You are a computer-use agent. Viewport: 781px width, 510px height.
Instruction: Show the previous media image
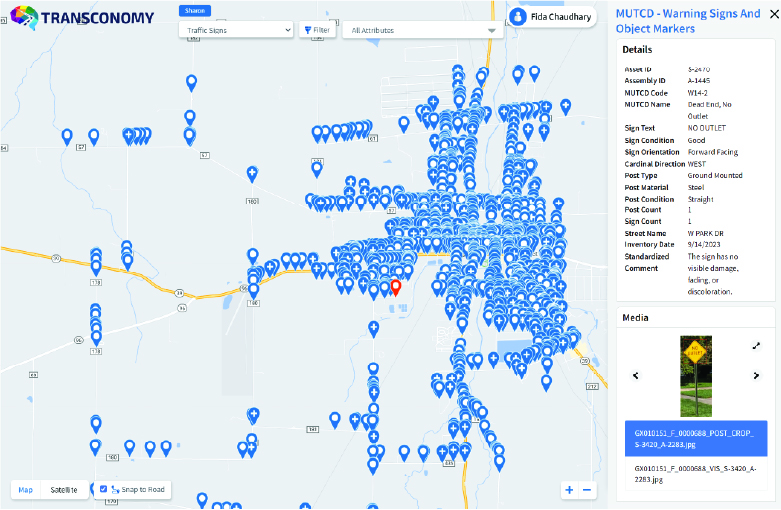[x=636, y=376]
